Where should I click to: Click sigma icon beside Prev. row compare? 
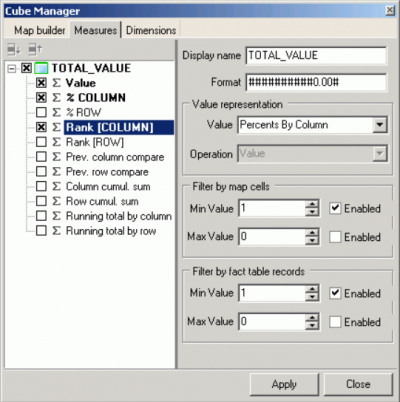[56, 172]
